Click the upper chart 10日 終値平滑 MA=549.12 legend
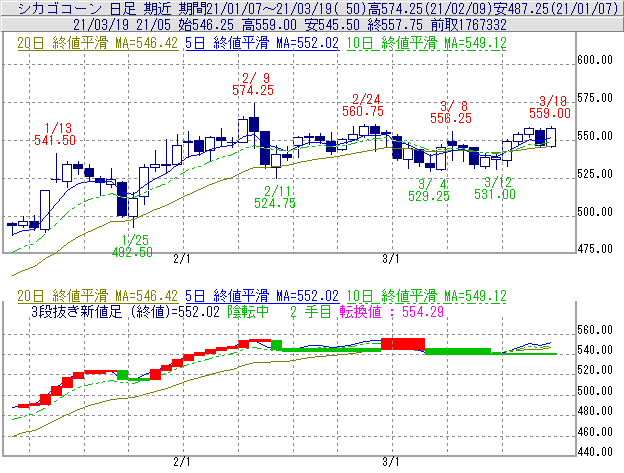Screen dimensions: 624x473 coord(427,43)
